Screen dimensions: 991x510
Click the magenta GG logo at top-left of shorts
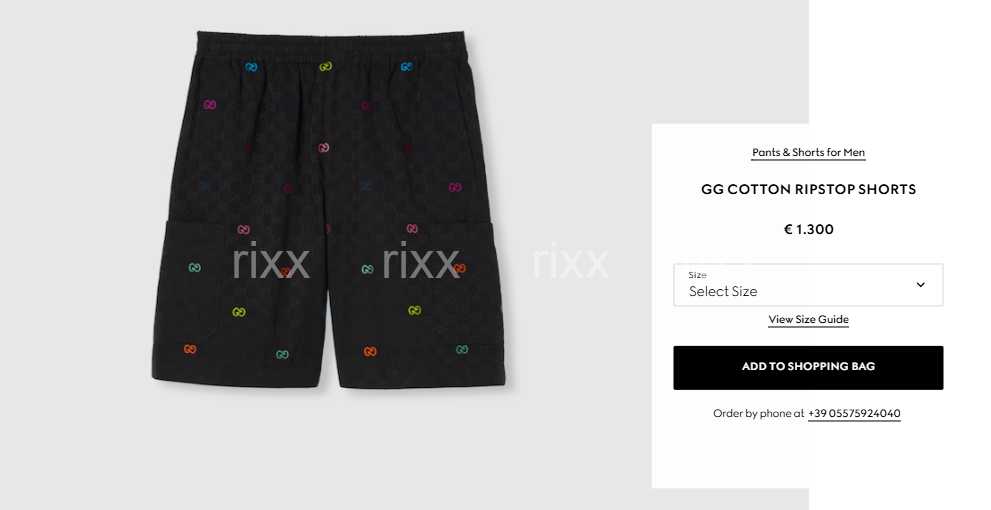pos(210,105)
